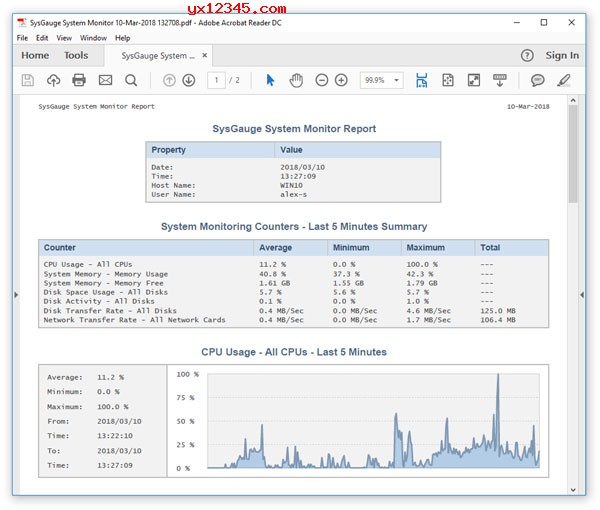Screen dimensions: 600x510
Task: Click the 'WIN10' host name value
Action: click(291, 185)
